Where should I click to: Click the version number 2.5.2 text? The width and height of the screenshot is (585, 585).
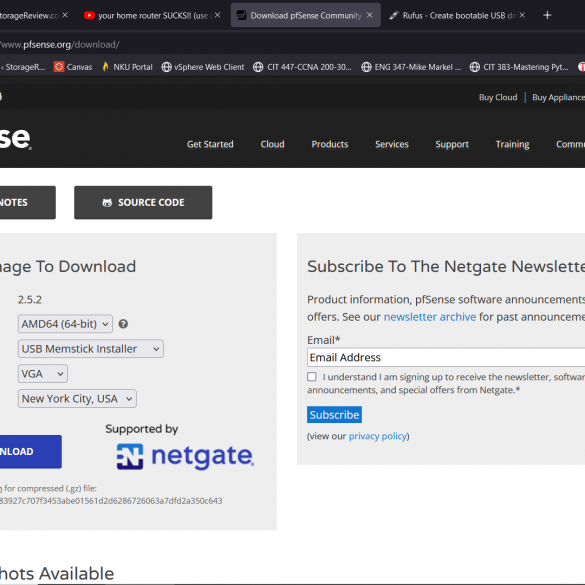(x=30, y=300)
